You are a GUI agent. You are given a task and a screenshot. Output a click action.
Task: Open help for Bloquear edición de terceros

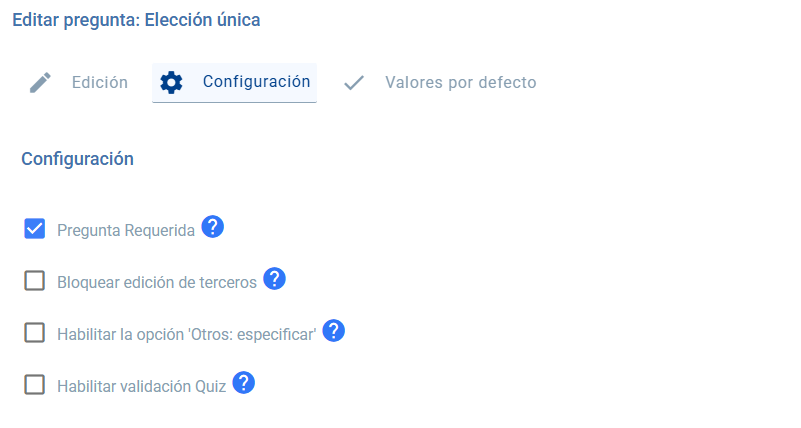[x=275, y=279]
